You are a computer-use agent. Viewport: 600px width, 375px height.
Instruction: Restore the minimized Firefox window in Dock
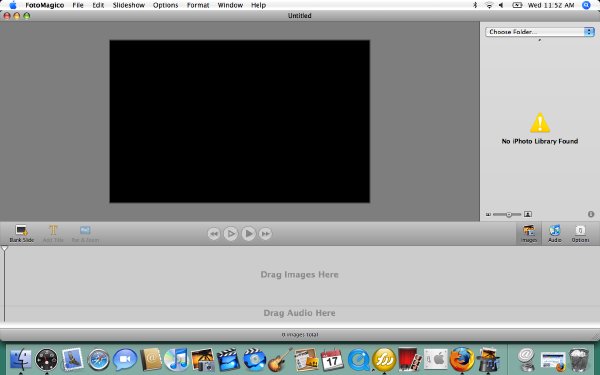click(x=553, y=361)
